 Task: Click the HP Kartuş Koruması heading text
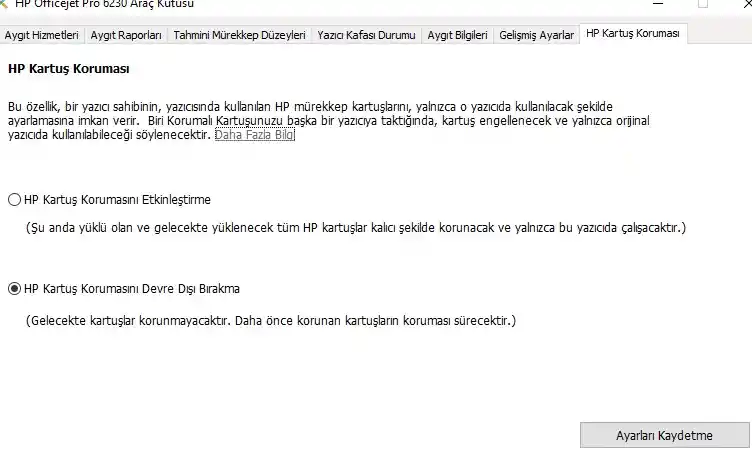click(x=69, y=69)
